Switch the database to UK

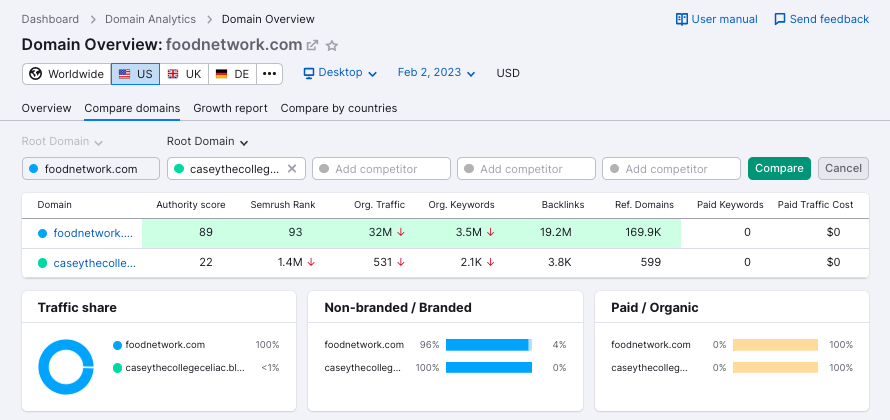(x=184, y=74)
